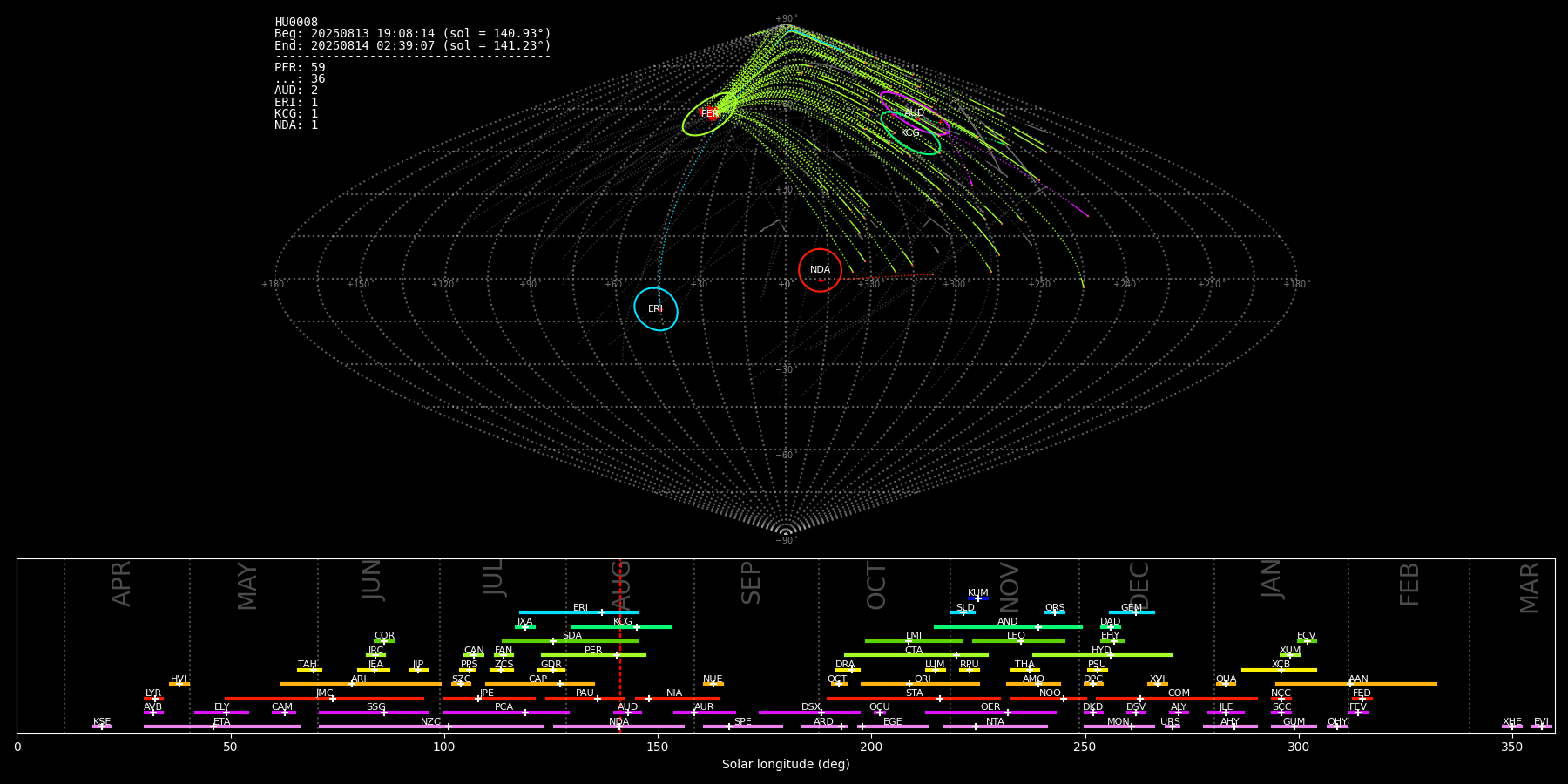Viewport: 1568px width, 784px height.
Task: Click the APR month label
Action: click(x=121, y=584)
